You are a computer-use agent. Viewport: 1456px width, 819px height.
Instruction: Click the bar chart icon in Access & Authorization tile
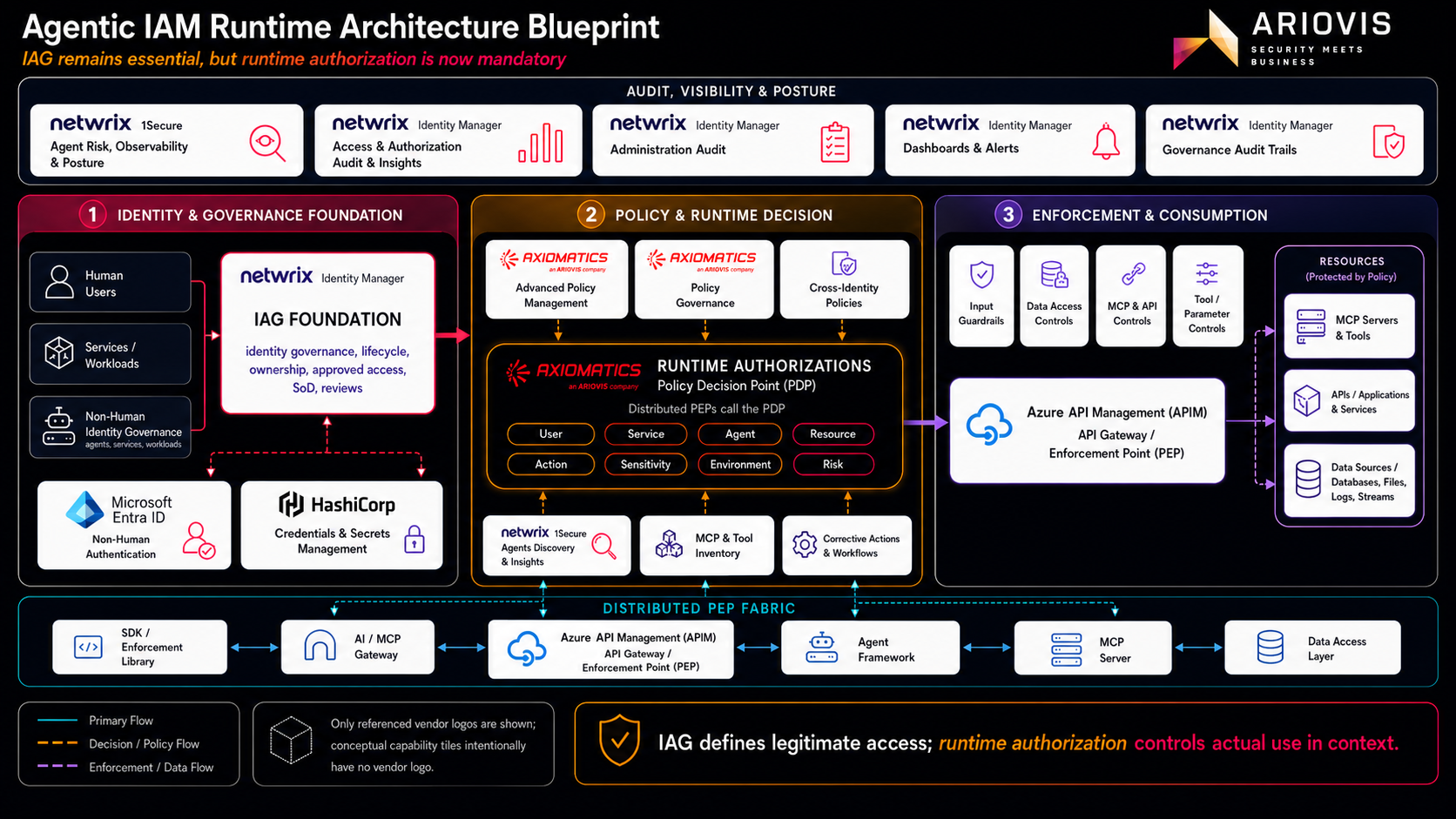[541, 143]
